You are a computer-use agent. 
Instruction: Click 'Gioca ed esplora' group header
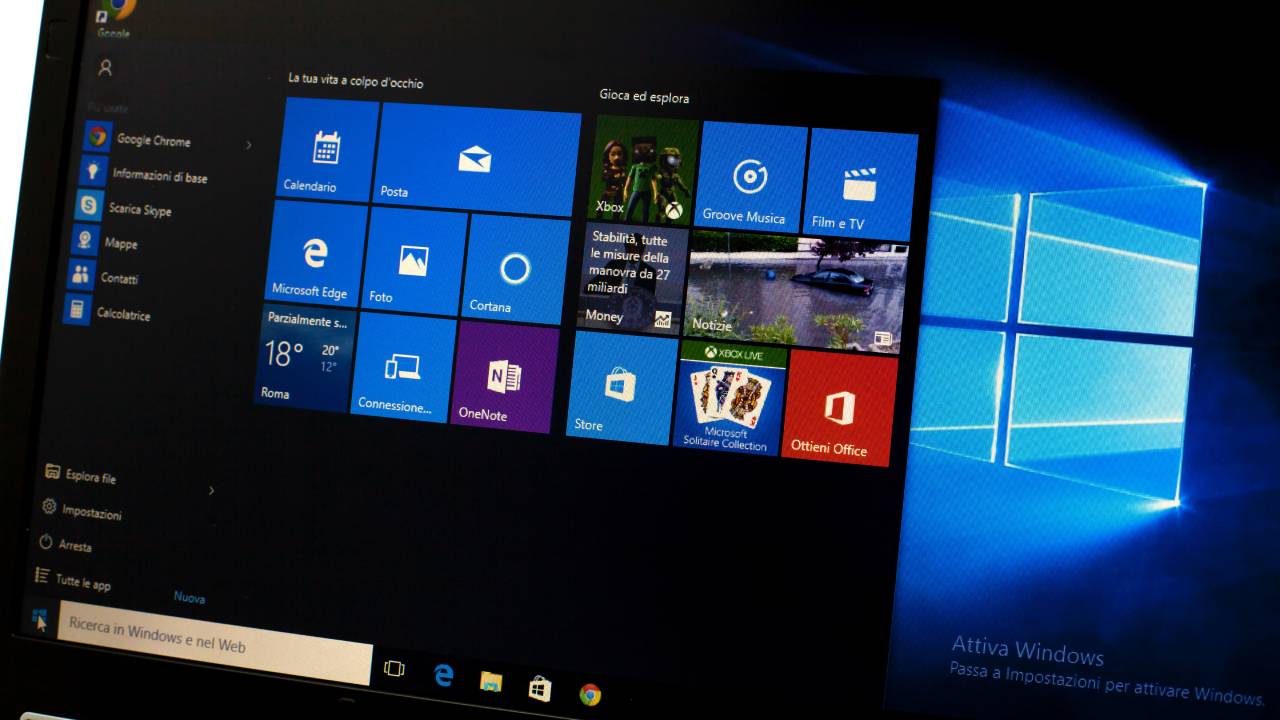pos(644,96)
